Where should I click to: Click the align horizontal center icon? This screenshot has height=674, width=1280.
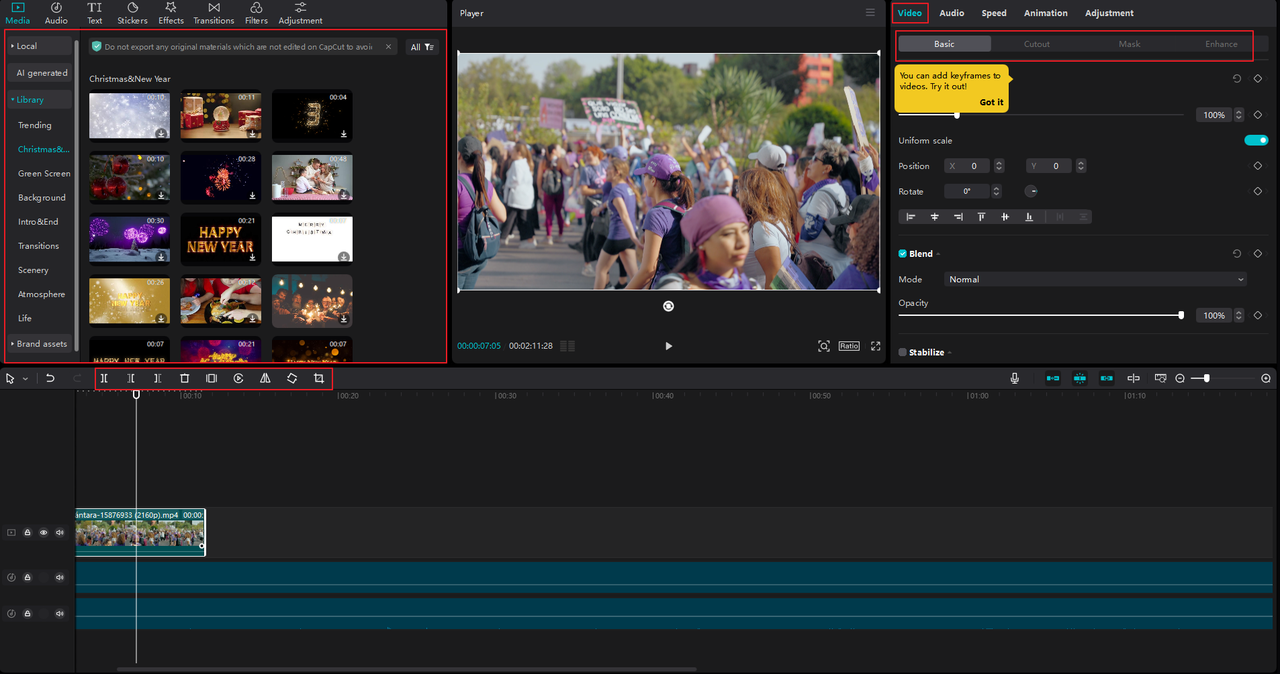pos(935,216)
